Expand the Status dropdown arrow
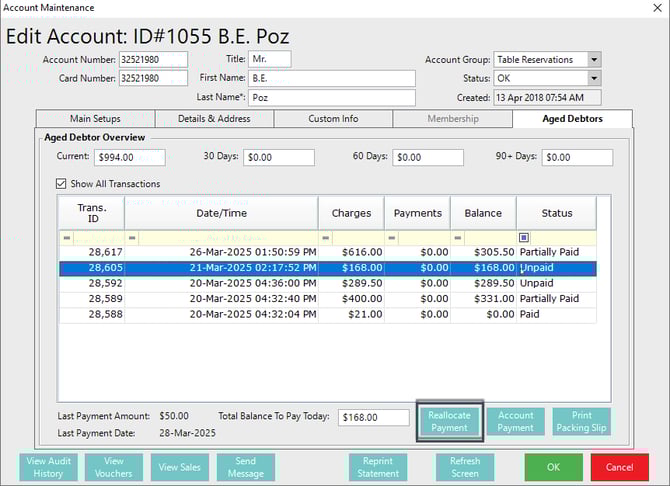Image resolution: width=670 pixels, height=486 pixels. click(594, 78)
